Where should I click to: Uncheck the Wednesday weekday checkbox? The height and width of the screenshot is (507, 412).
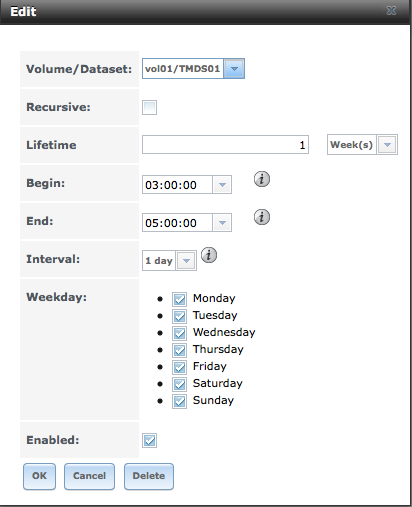(x=179, y=333)
